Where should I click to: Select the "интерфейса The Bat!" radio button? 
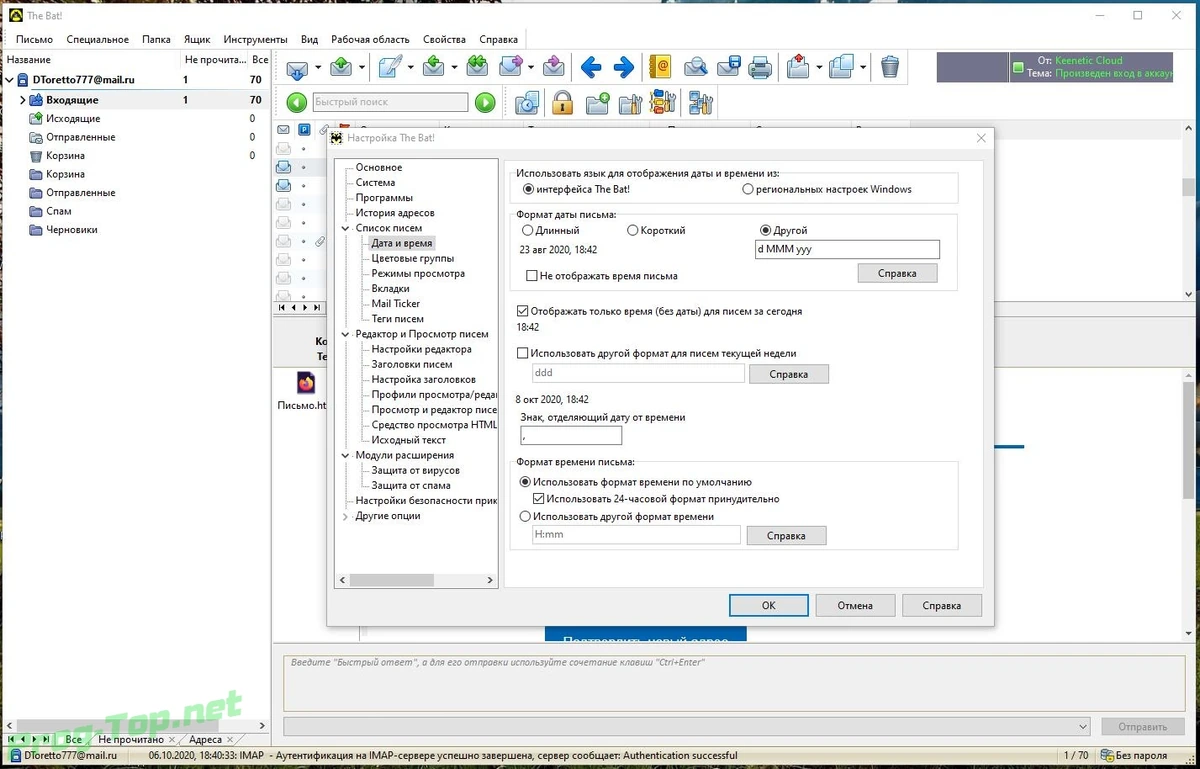tap(528, 189)
